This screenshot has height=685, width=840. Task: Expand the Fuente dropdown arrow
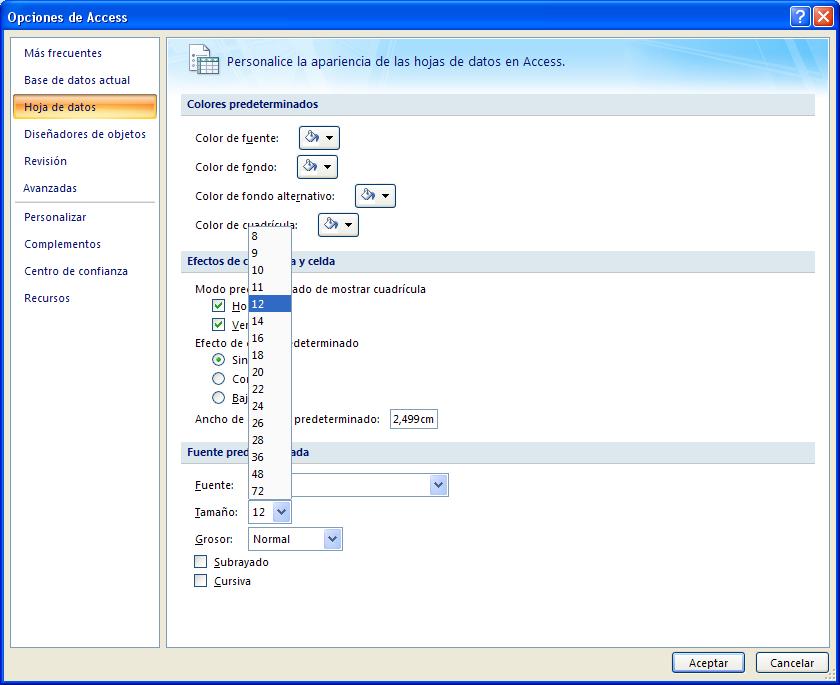tap(438, 485)
